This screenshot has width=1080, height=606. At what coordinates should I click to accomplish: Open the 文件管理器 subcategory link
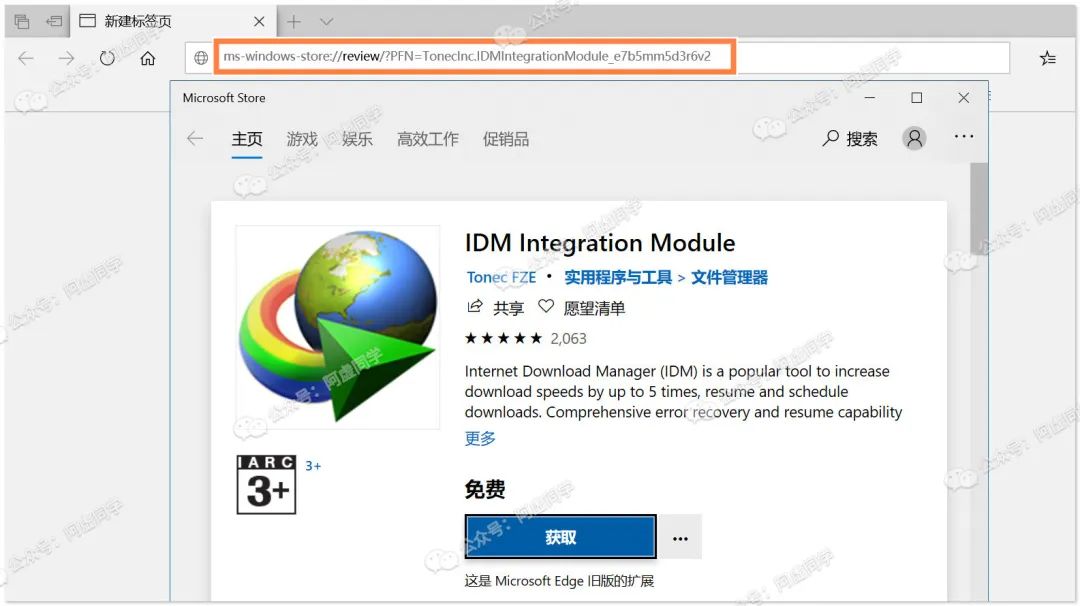pos(729,278)
